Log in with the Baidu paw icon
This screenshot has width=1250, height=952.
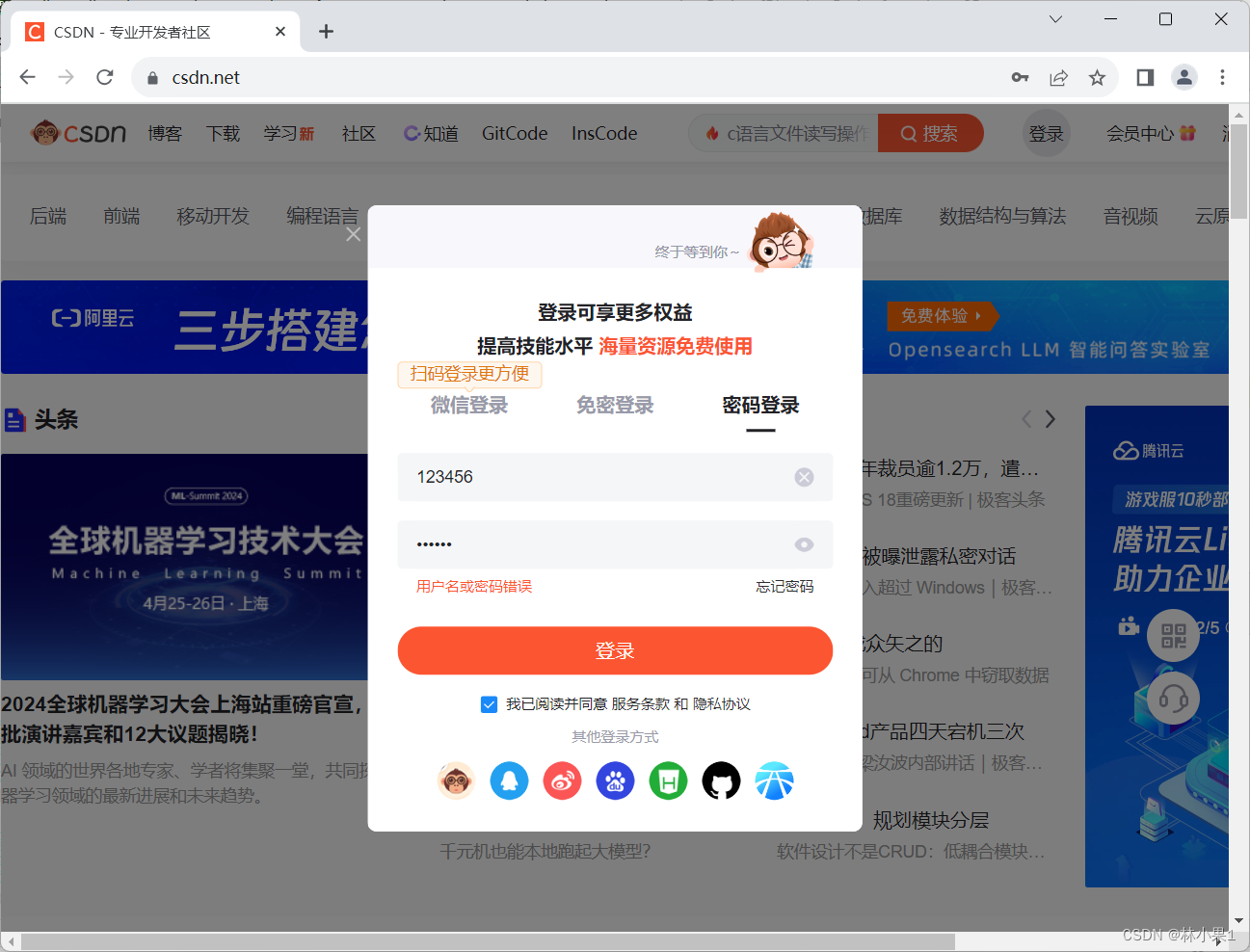(615, 780)
